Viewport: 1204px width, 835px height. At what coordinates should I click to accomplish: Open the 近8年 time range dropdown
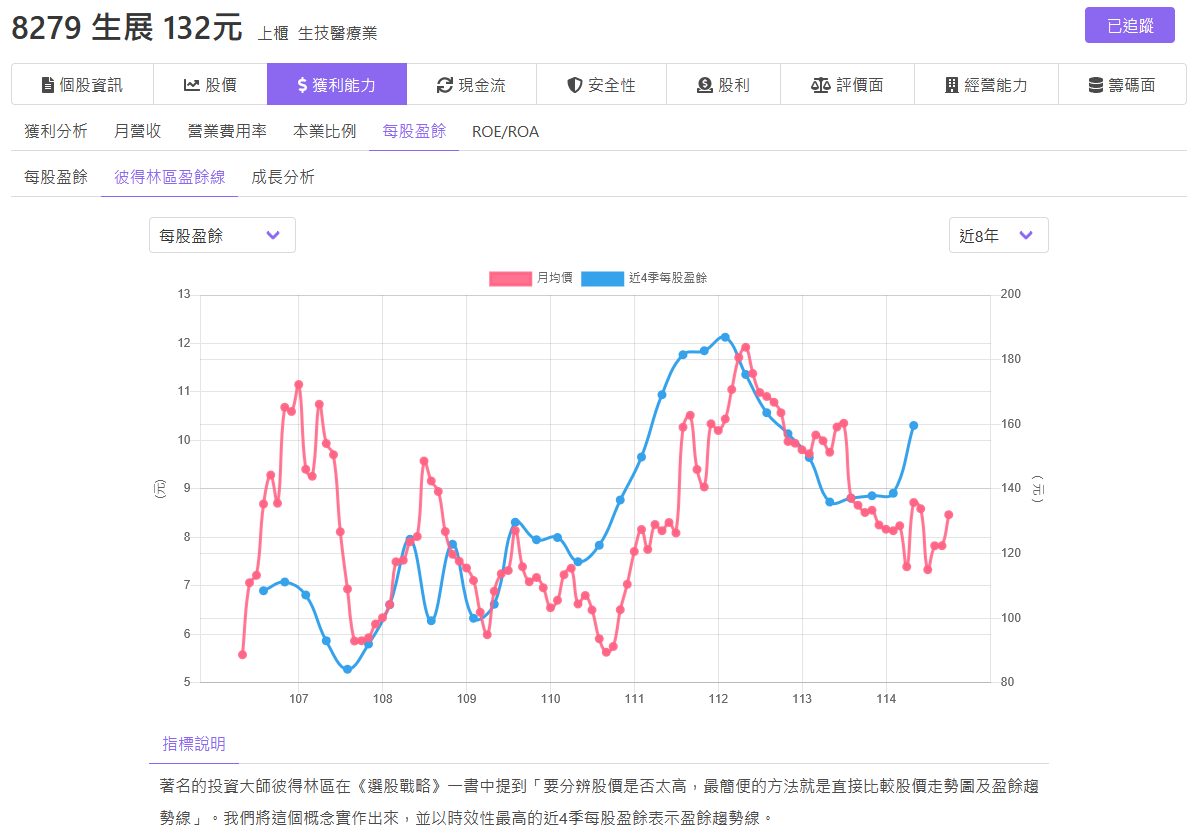click(998, 235)
